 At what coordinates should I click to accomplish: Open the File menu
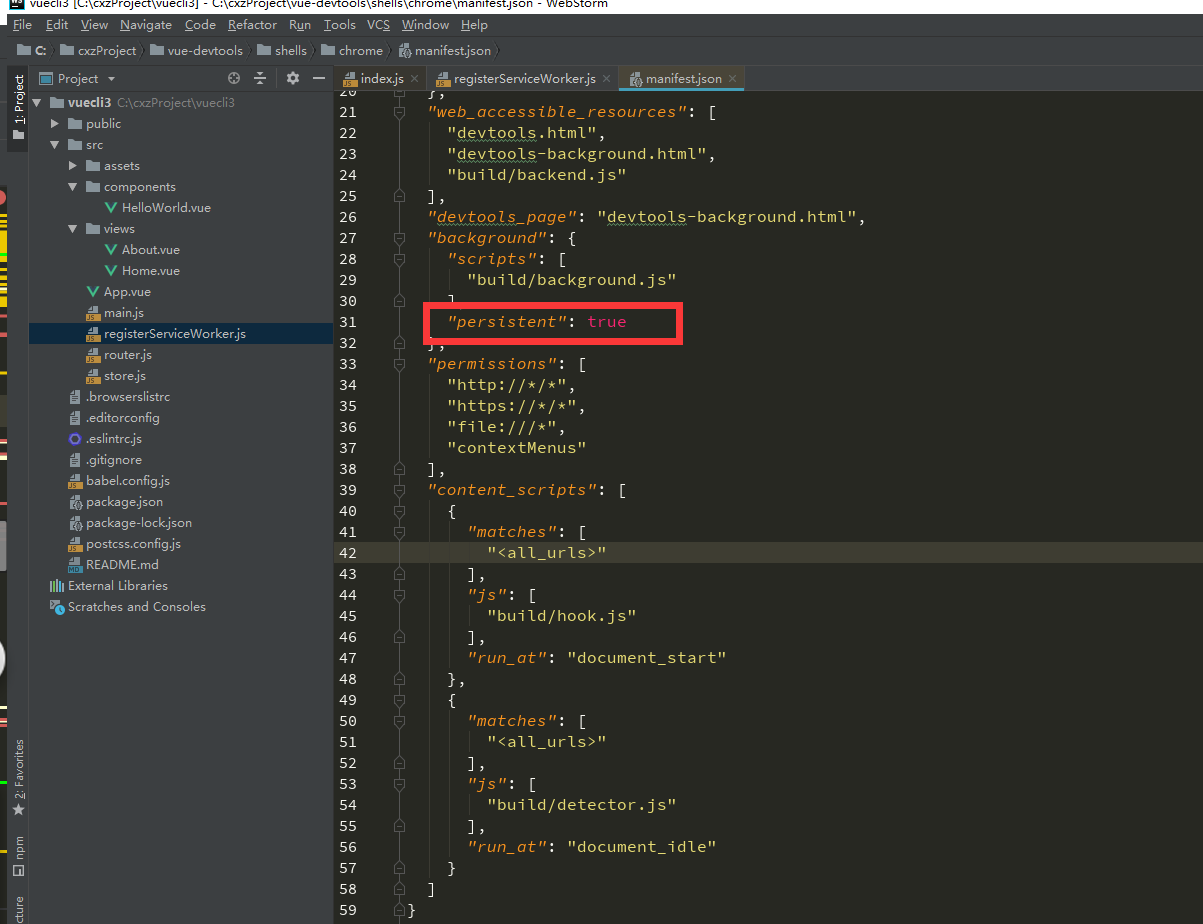click(x=22, y=25)
